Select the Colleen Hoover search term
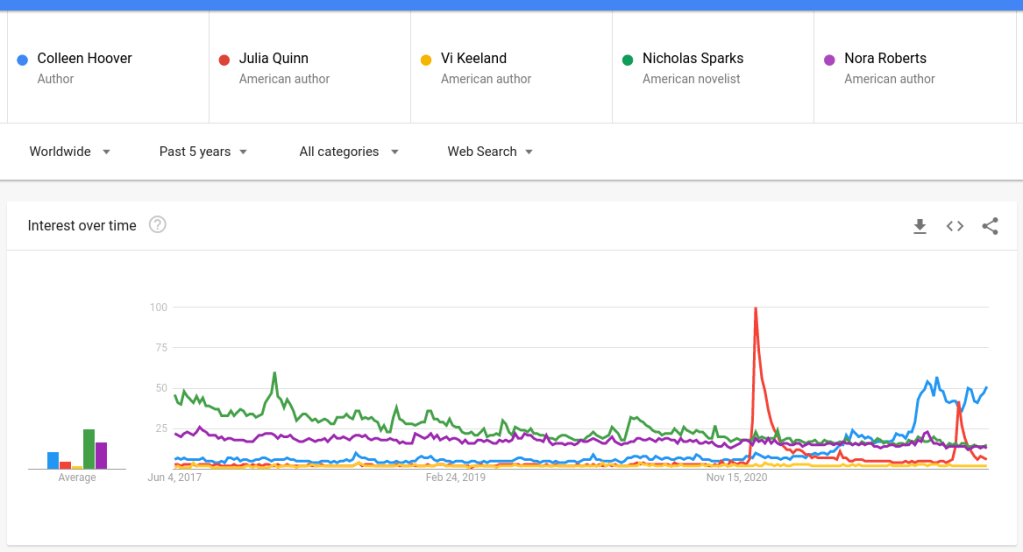The width and height of the screenshot is (1023, 552). [84, 59]
